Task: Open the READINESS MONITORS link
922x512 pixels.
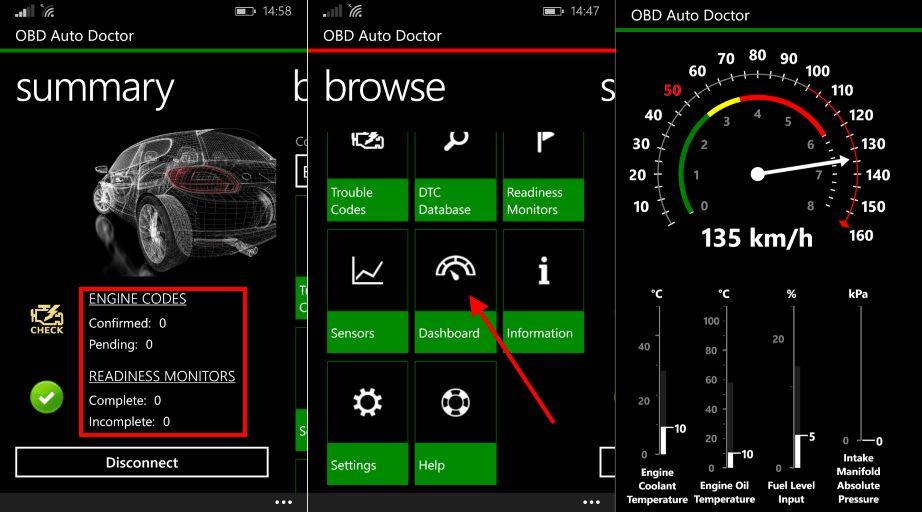Action: point(161,376)
